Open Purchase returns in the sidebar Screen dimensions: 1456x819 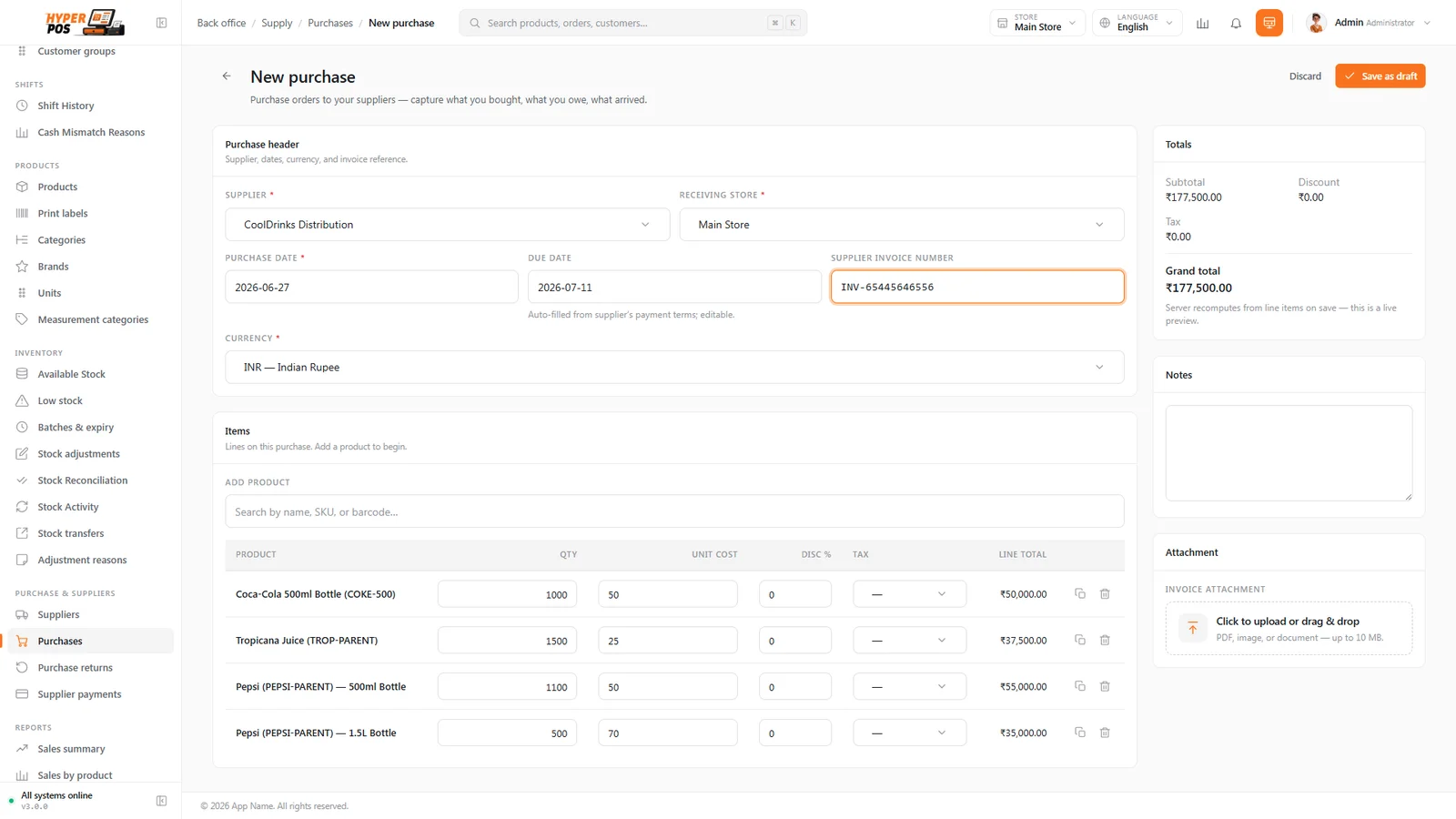click(x=75, y=668)
